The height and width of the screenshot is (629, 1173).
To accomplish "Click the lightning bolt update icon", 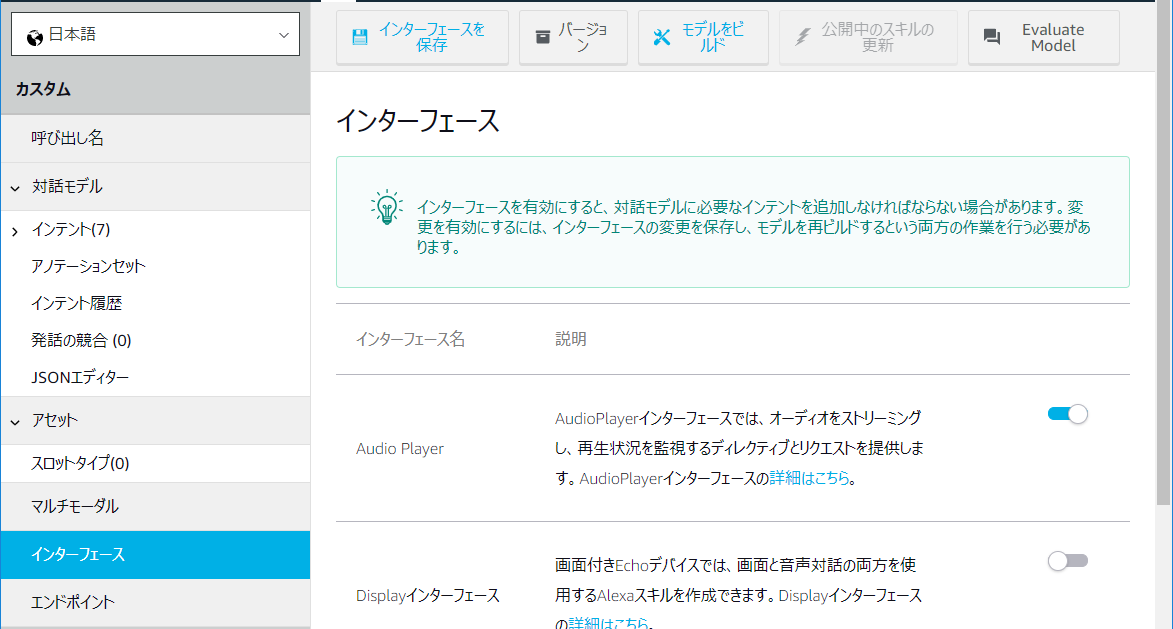I will (802, 37).
